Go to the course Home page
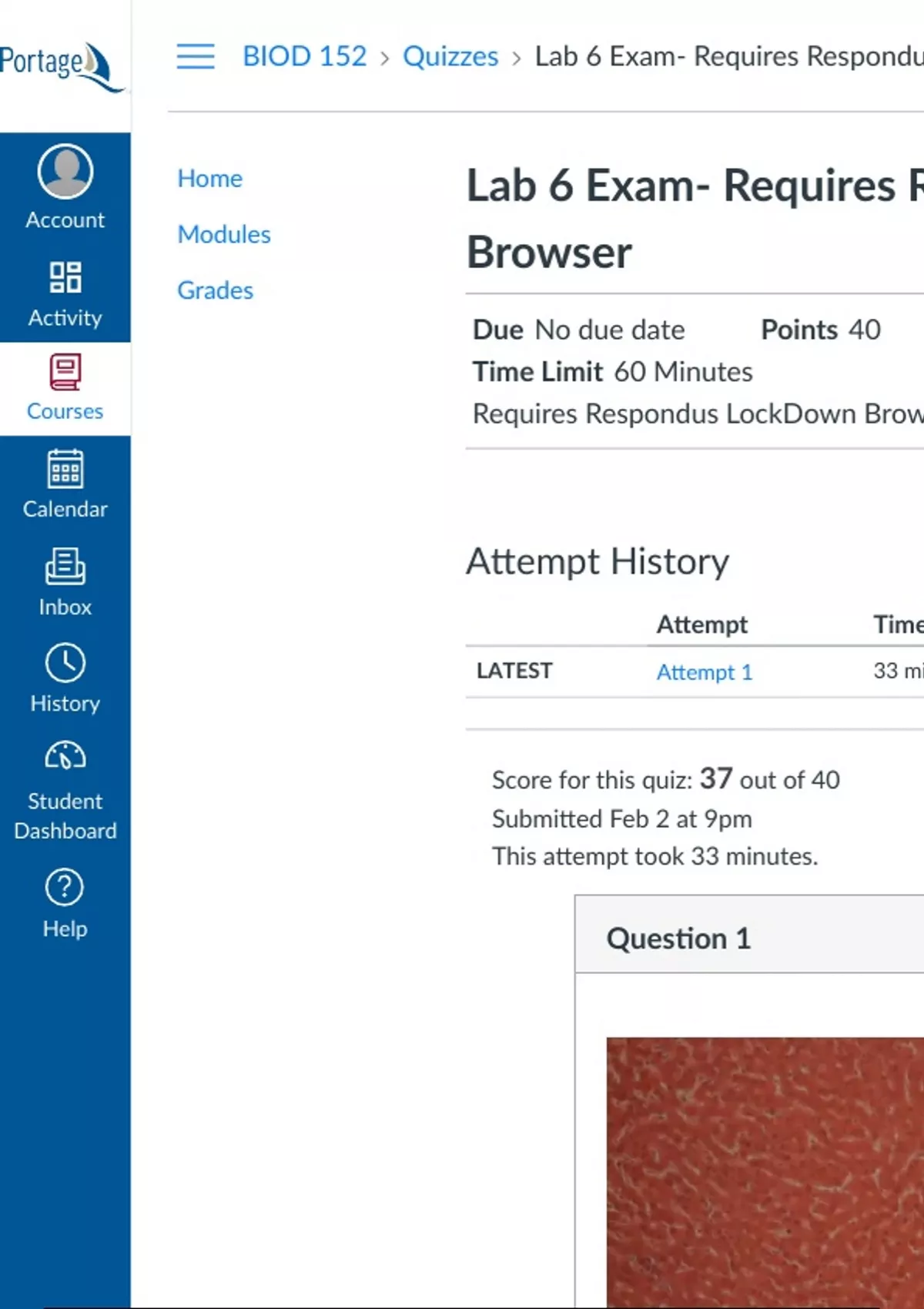The height and width of the screenshot is (1309, 924). coord(209,179)
